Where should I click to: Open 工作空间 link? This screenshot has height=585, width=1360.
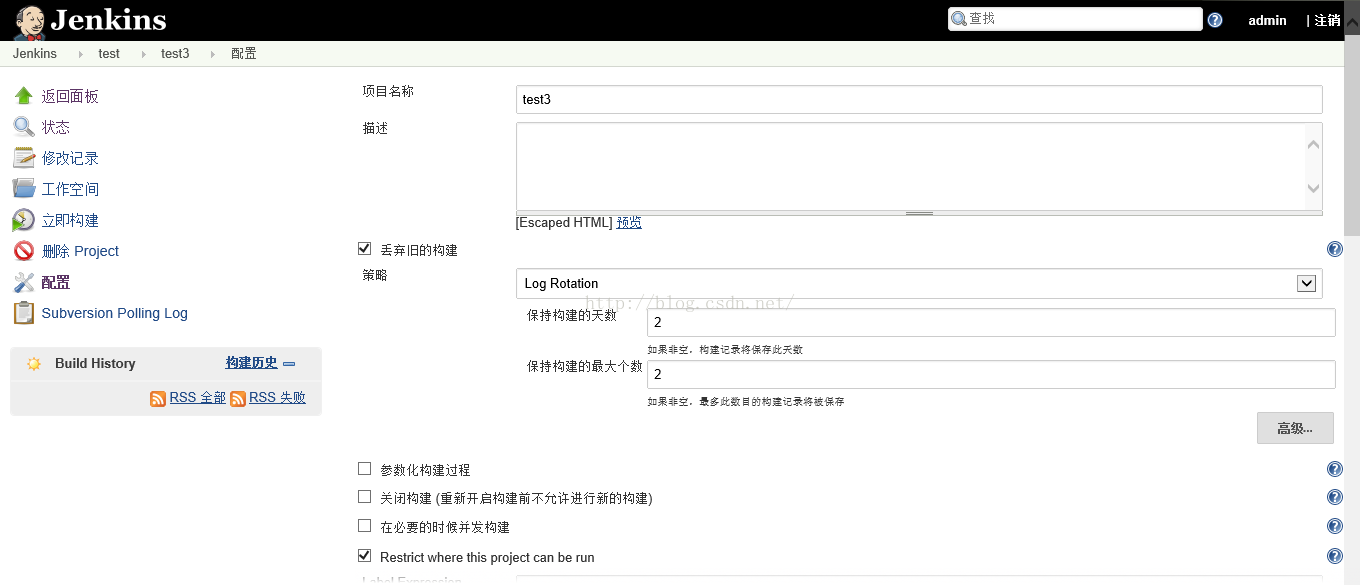pyautogui.click(x=70, y=190)
